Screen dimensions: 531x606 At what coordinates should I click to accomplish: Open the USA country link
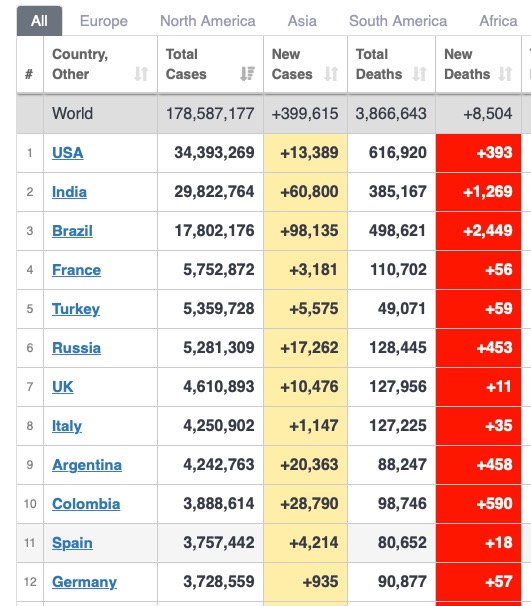pos(68,153)
